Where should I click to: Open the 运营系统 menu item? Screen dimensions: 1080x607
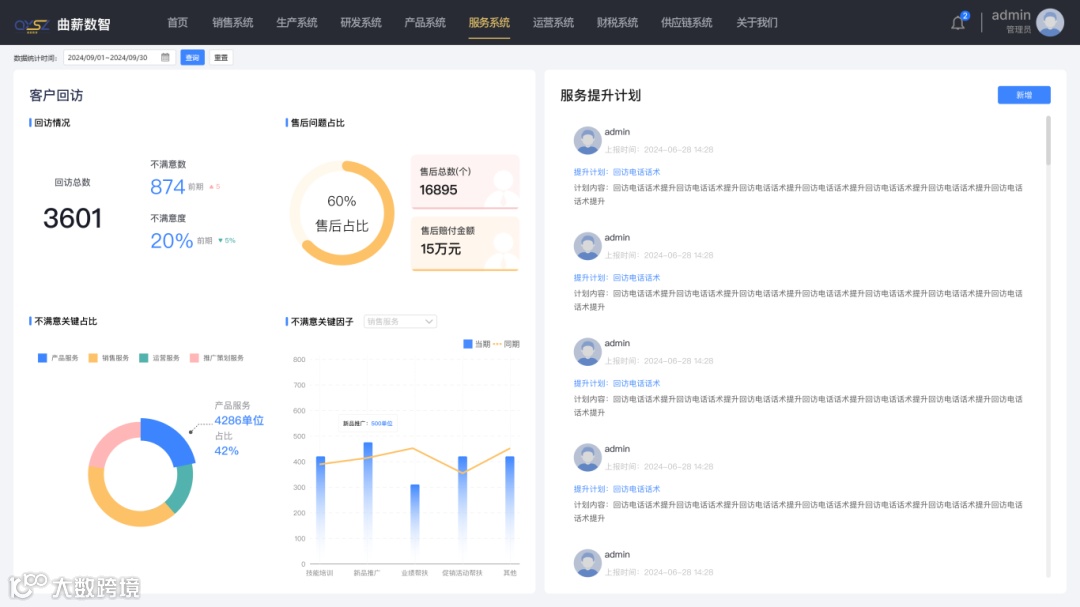pyautogui.click(x=553, y=23)
